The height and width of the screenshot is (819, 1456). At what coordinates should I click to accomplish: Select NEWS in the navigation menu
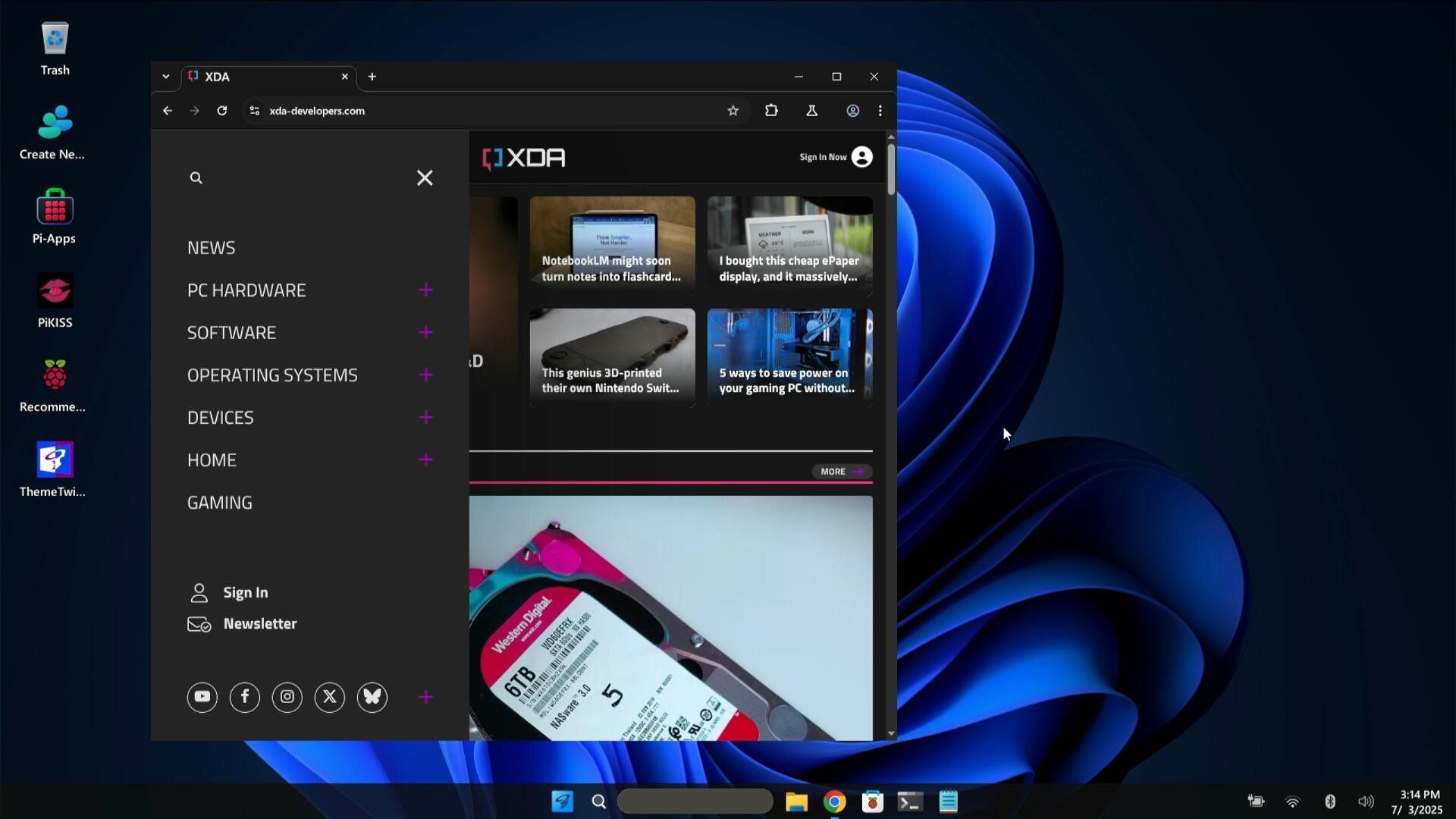(211, 247)
